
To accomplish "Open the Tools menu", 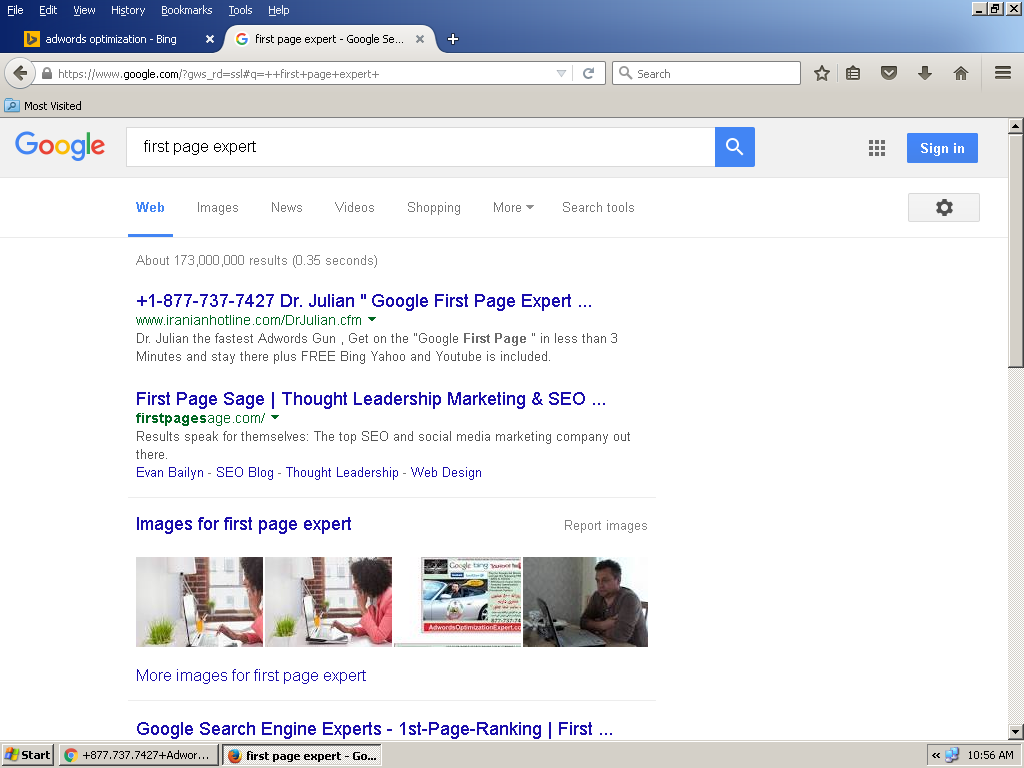I will click(x=240, y=10).
